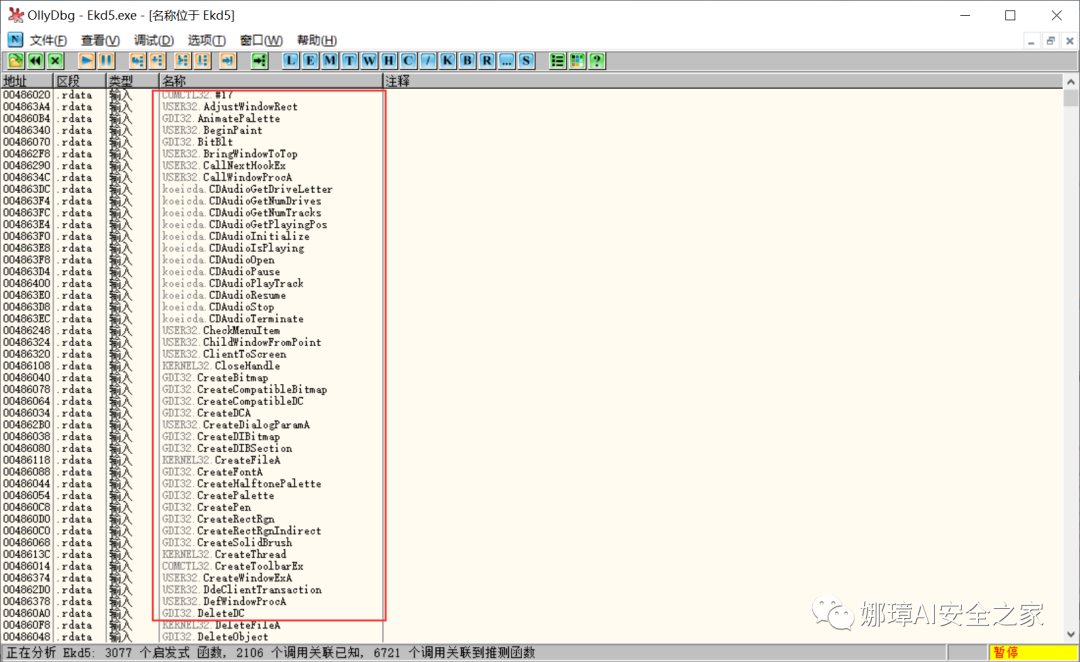This screenshot has height=662, width=1080.
Task: Click the Restart program rewind icon
Action: [x=35, y=61]
